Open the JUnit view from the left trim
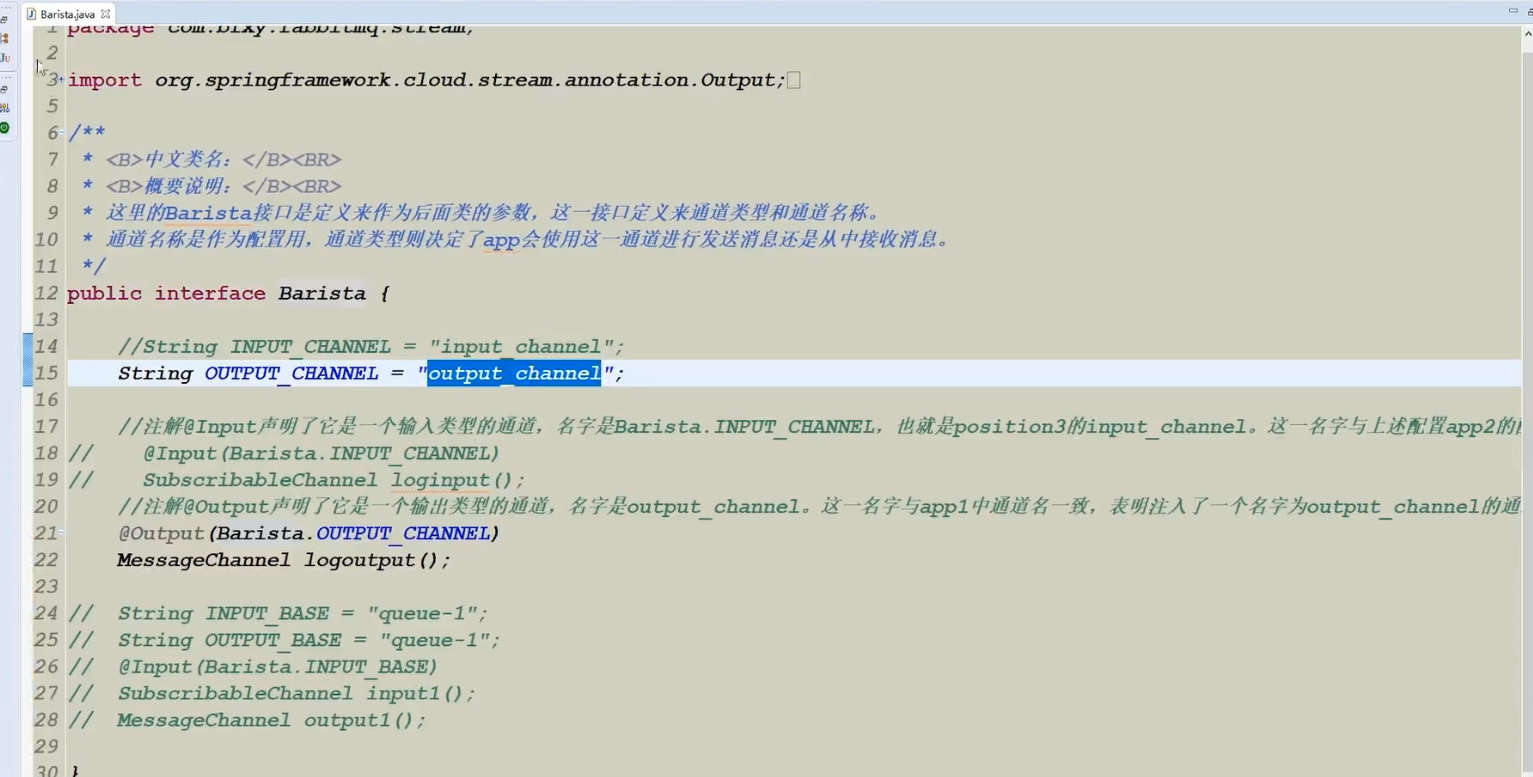Screen dimensions: 1533x777 click(x=5, y=58)
